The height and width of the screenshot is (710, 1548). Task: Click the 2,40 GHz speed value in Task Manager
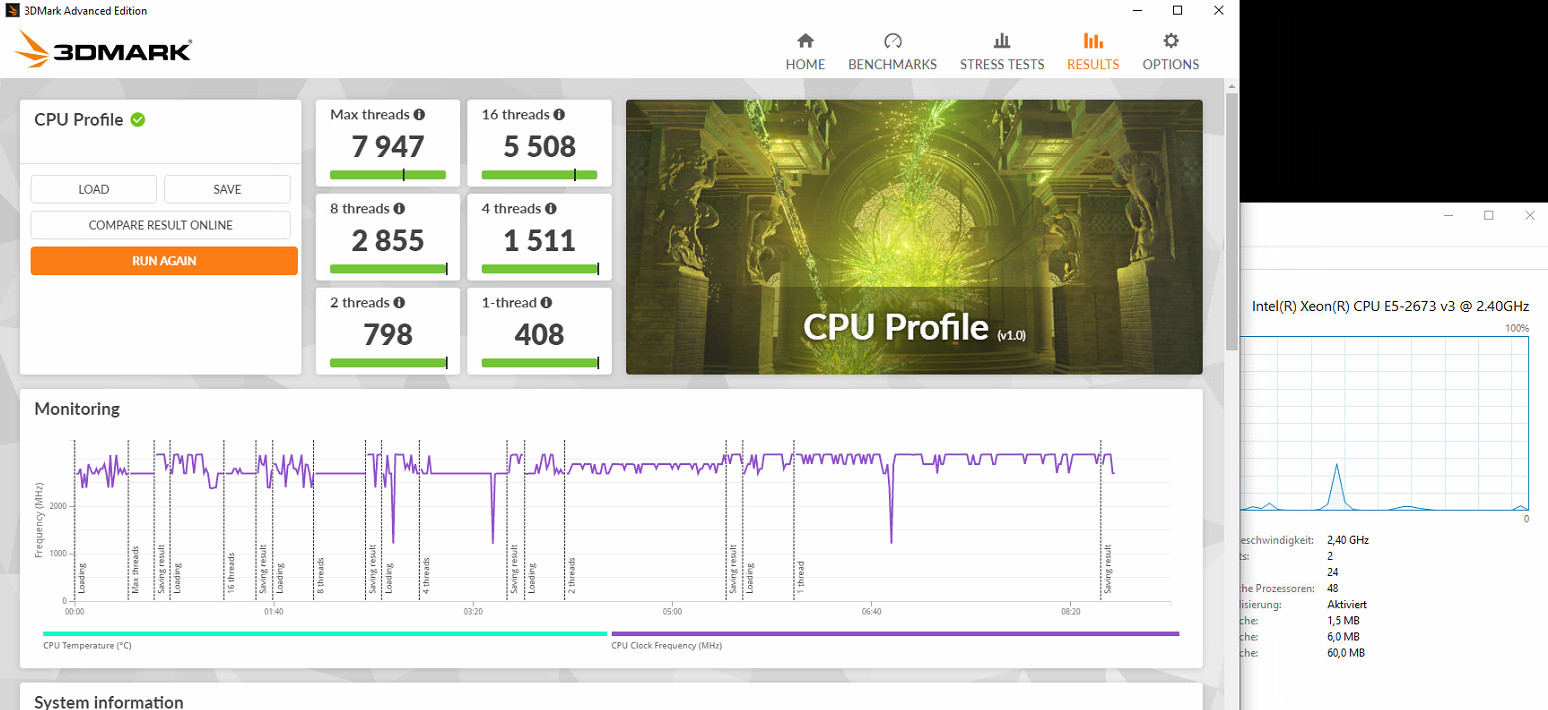point(1348,540)
